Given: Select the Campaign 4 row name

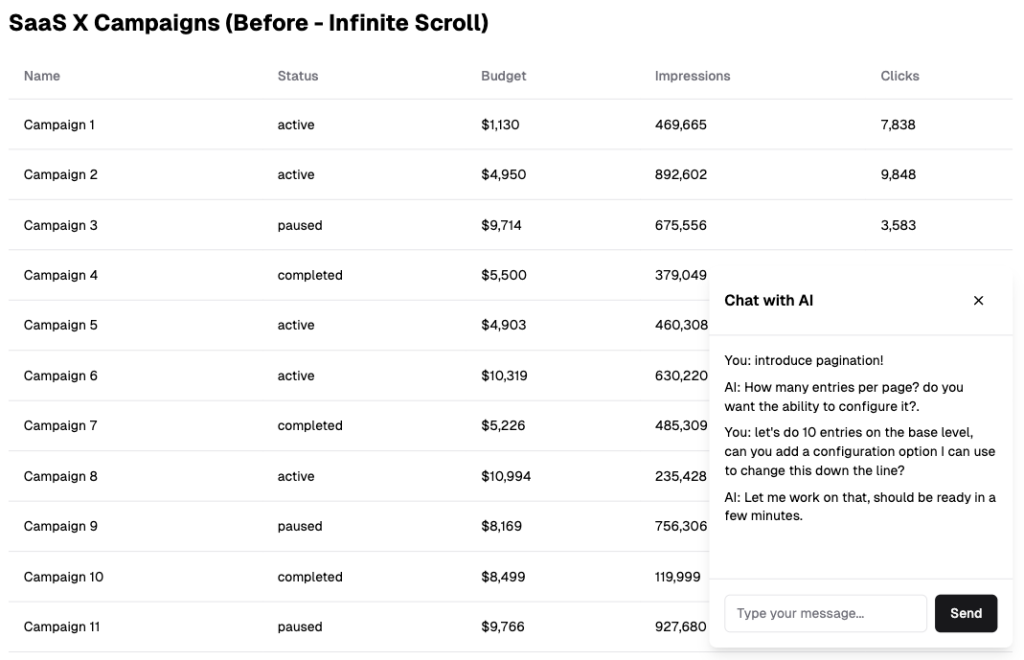Looking at the screenshot, I should coord(61,275).
